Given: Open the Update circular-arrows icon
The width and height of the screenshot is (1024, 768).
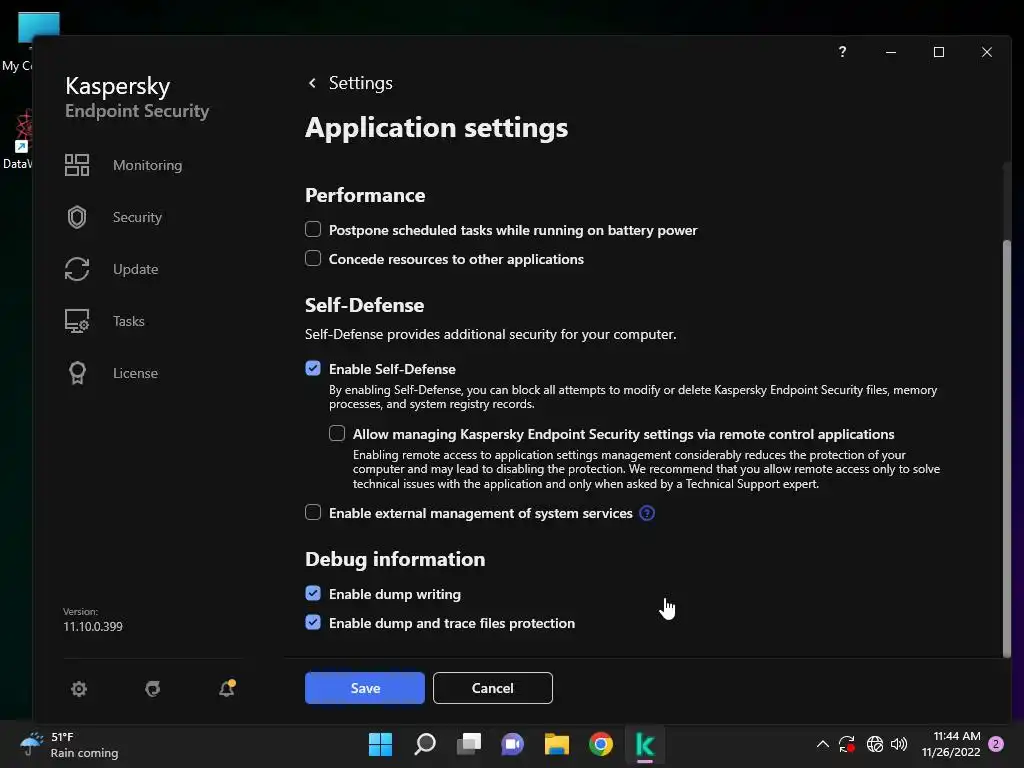Looking at the screenshot, I should tap(76, 269).
